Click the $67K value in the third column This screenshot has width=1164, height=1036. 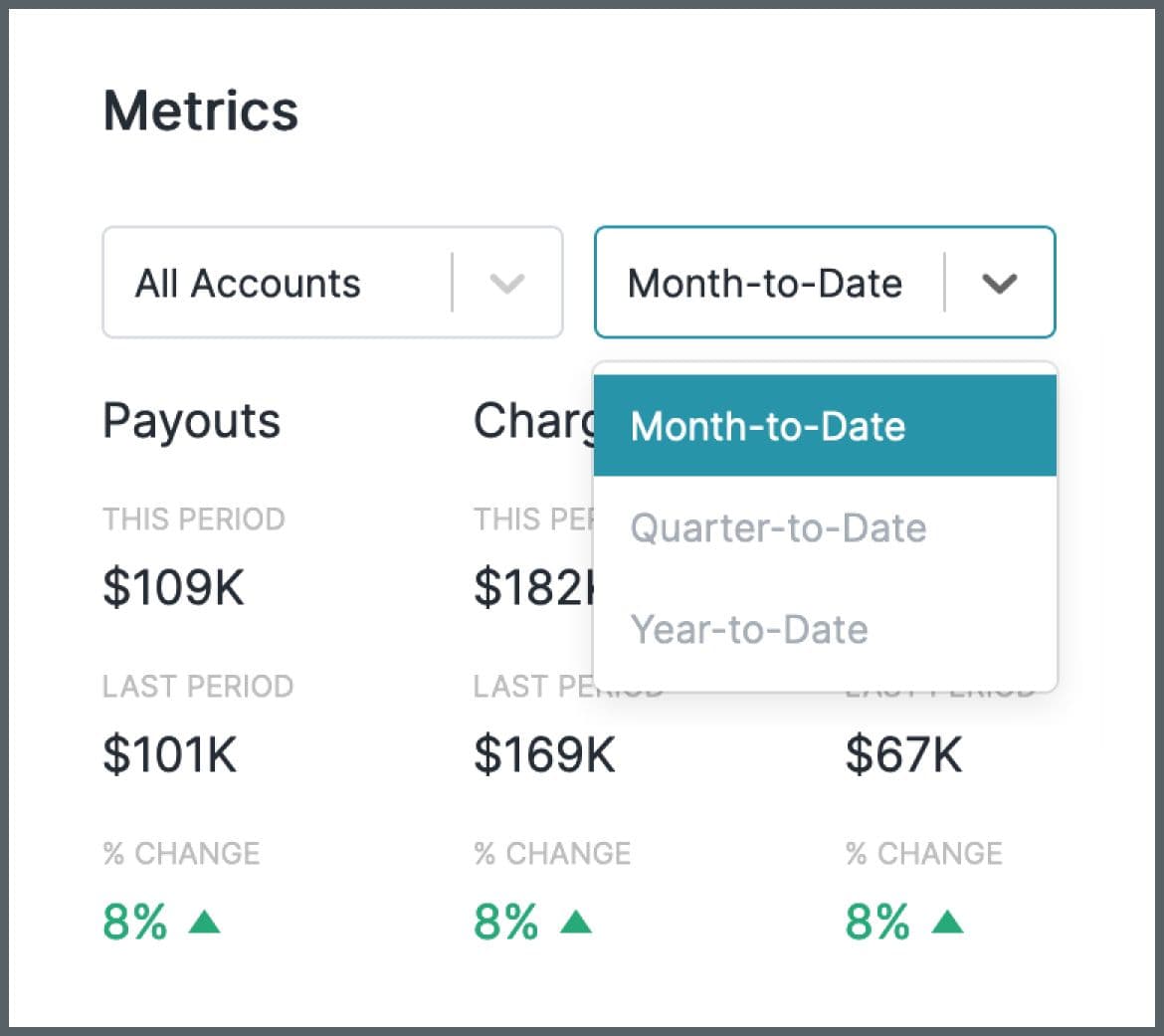(x=903, y=755)
